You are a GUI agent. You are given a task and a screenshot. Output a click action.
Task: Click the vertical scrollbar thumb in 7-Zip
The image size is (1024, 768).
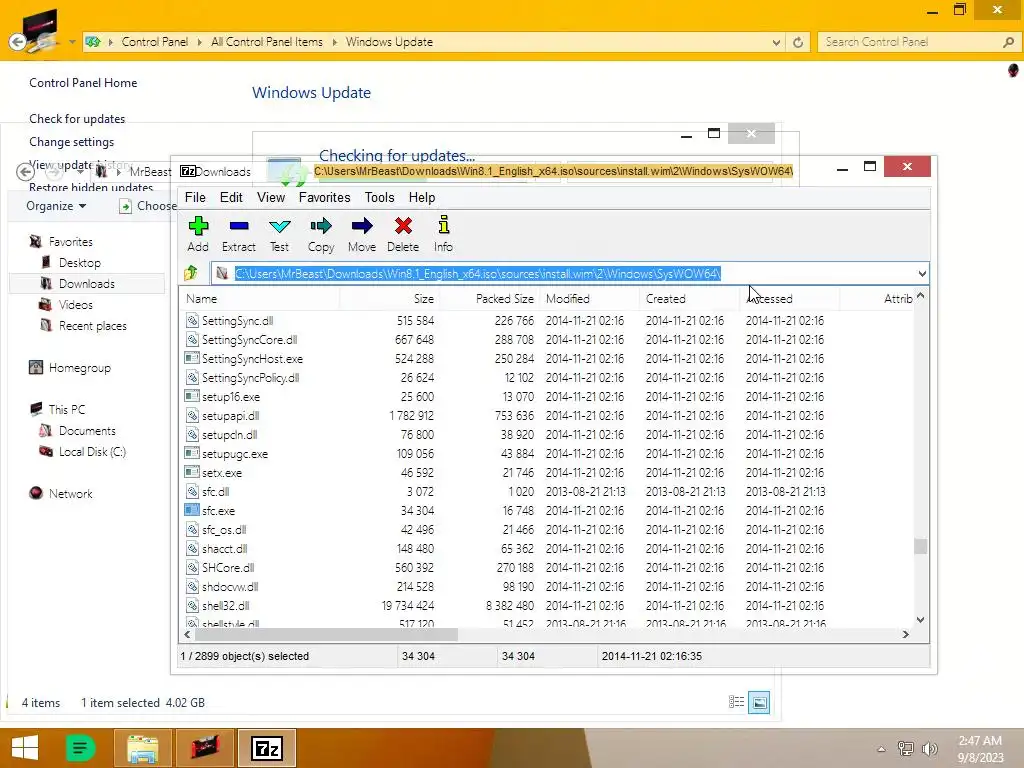coord(921,545)
